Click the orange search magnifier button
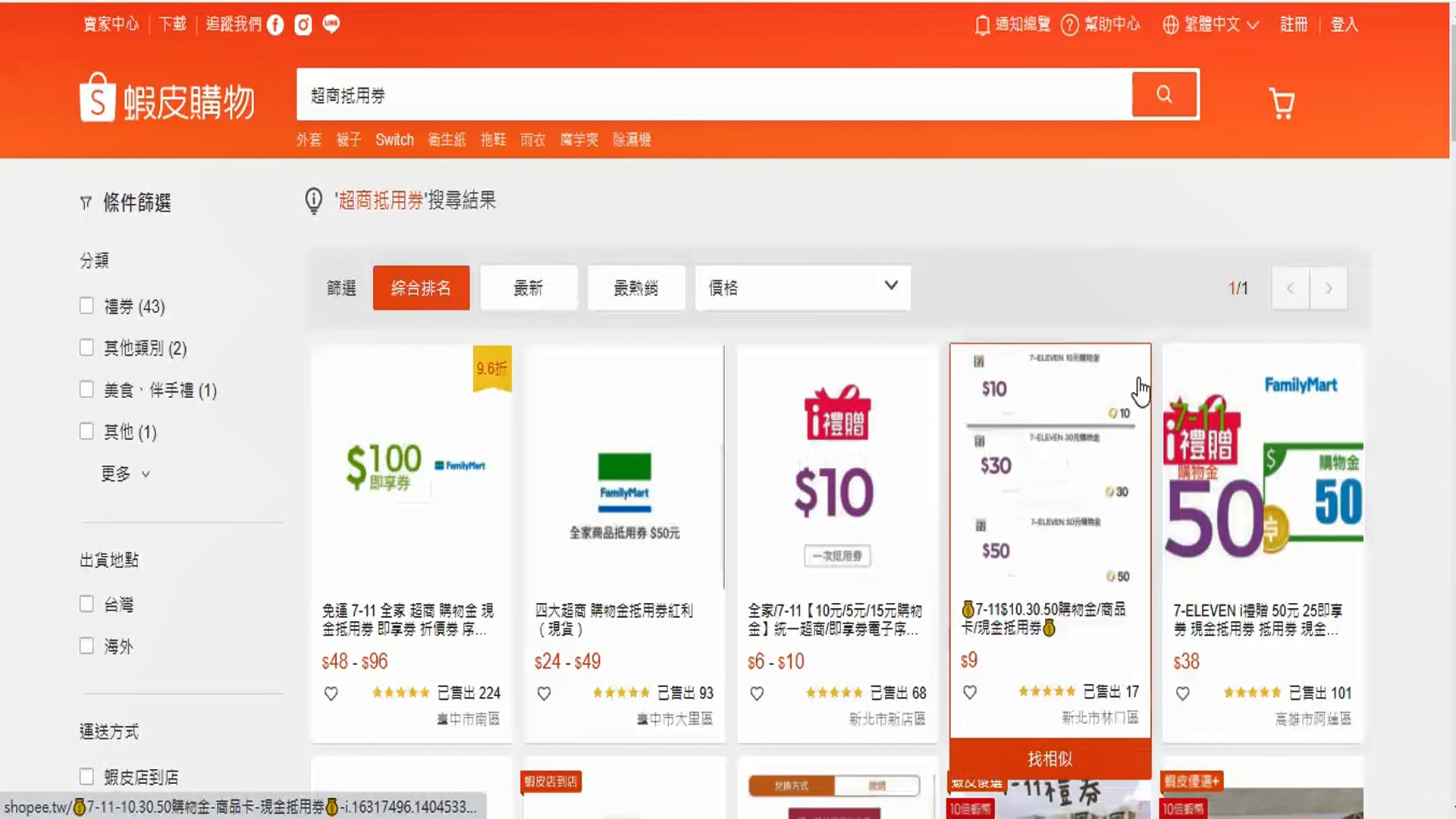Screen dimensions: 1456x819 click(1164, 94)
